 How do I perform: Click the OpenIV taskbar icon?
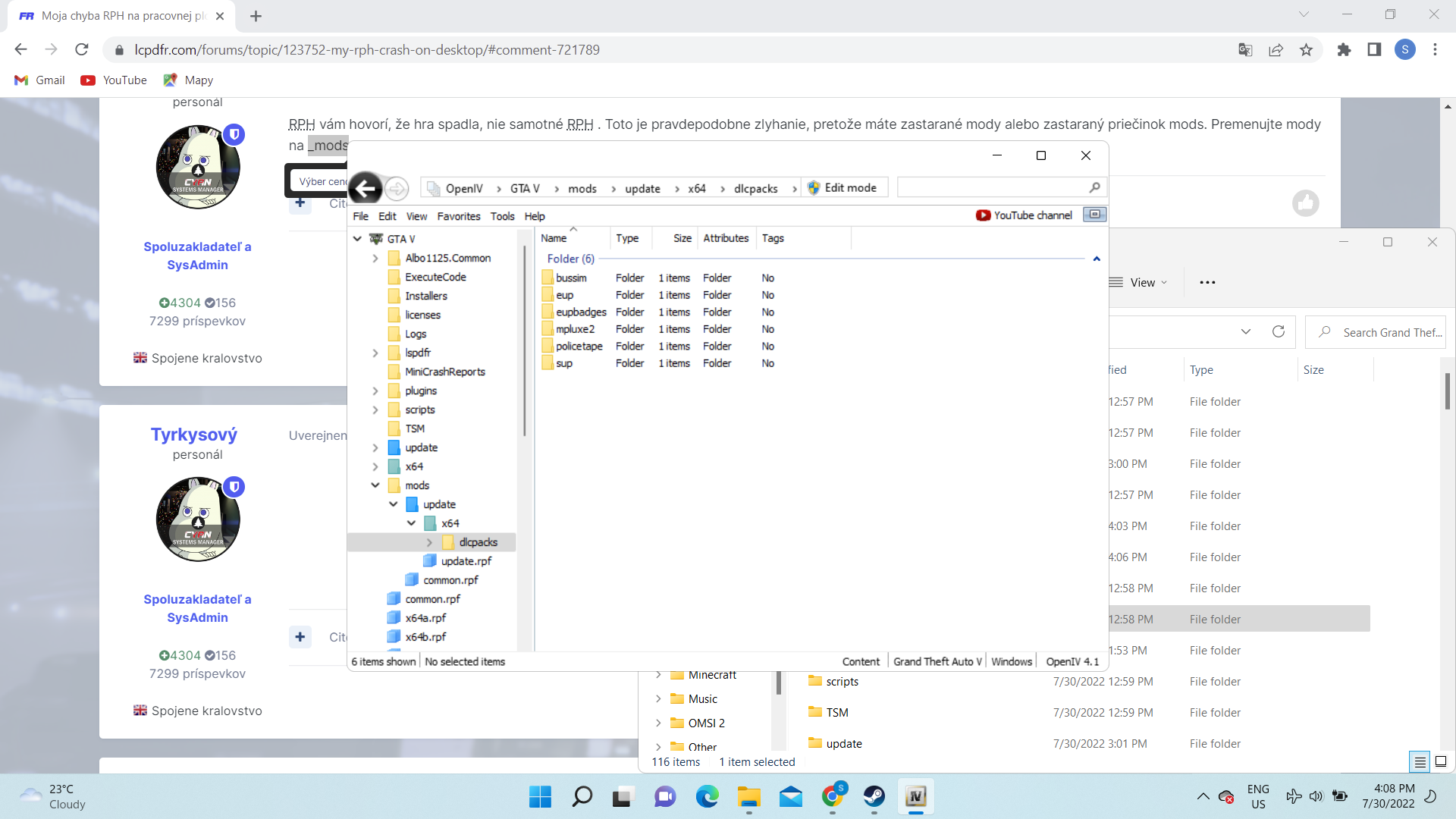[x=915, y=796]
